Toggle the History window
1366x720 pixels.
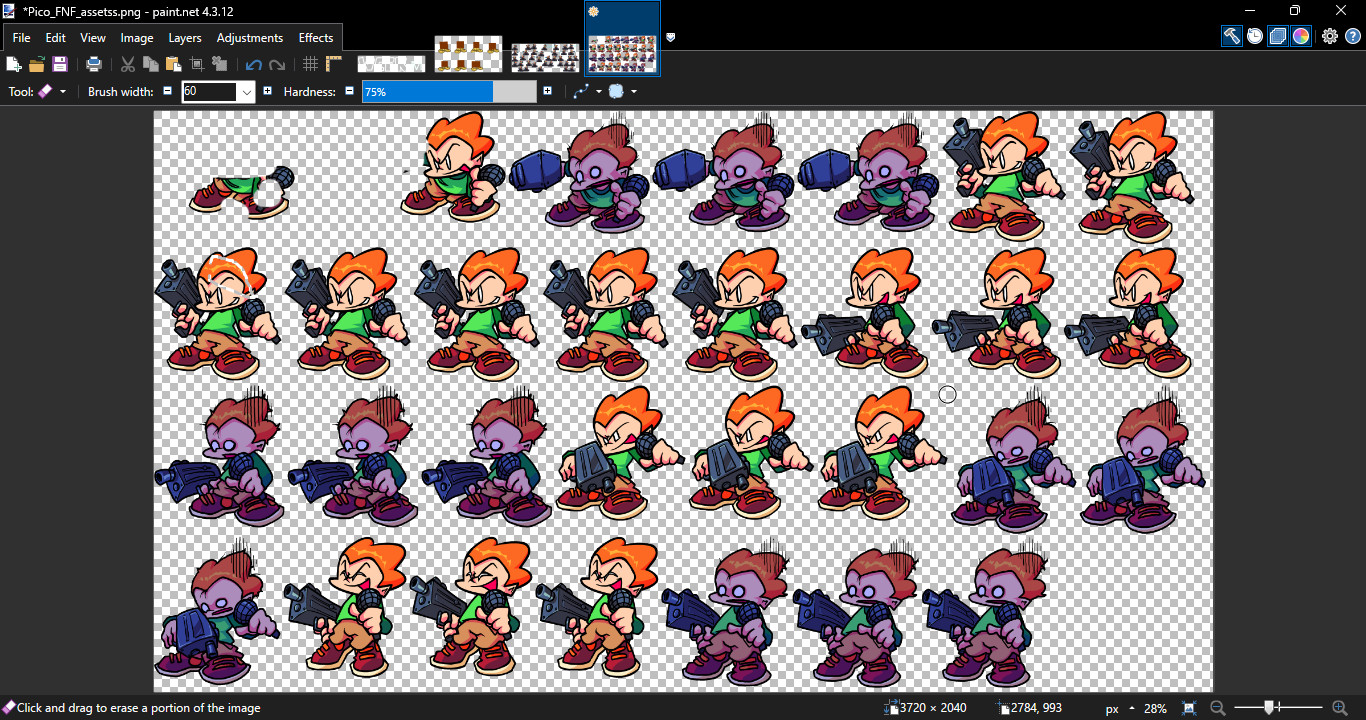[x=1255, y=36]
